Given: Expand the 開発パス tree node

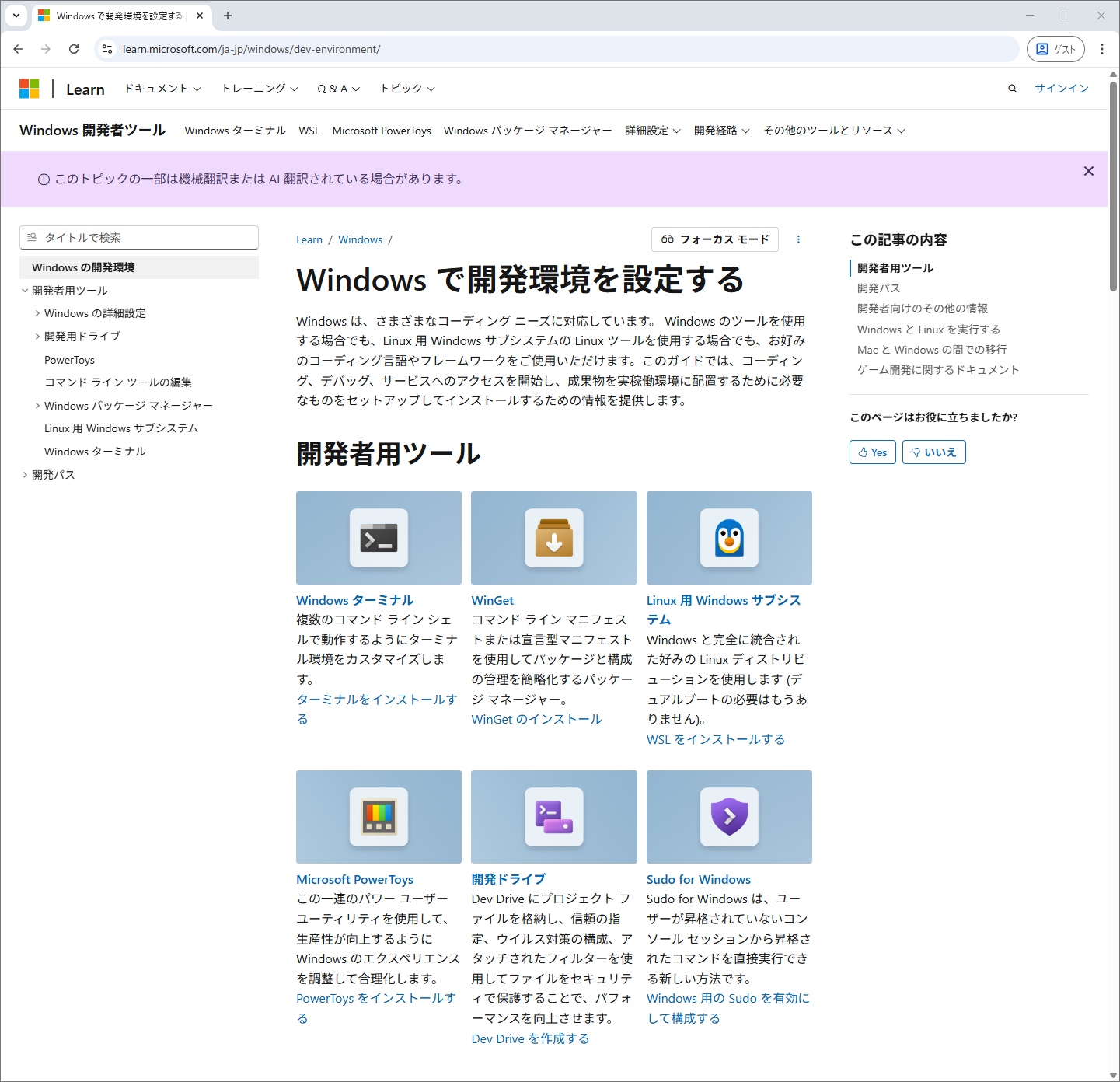Looking at the screenshot, I should pyautogui.click(x=25, y=475).
